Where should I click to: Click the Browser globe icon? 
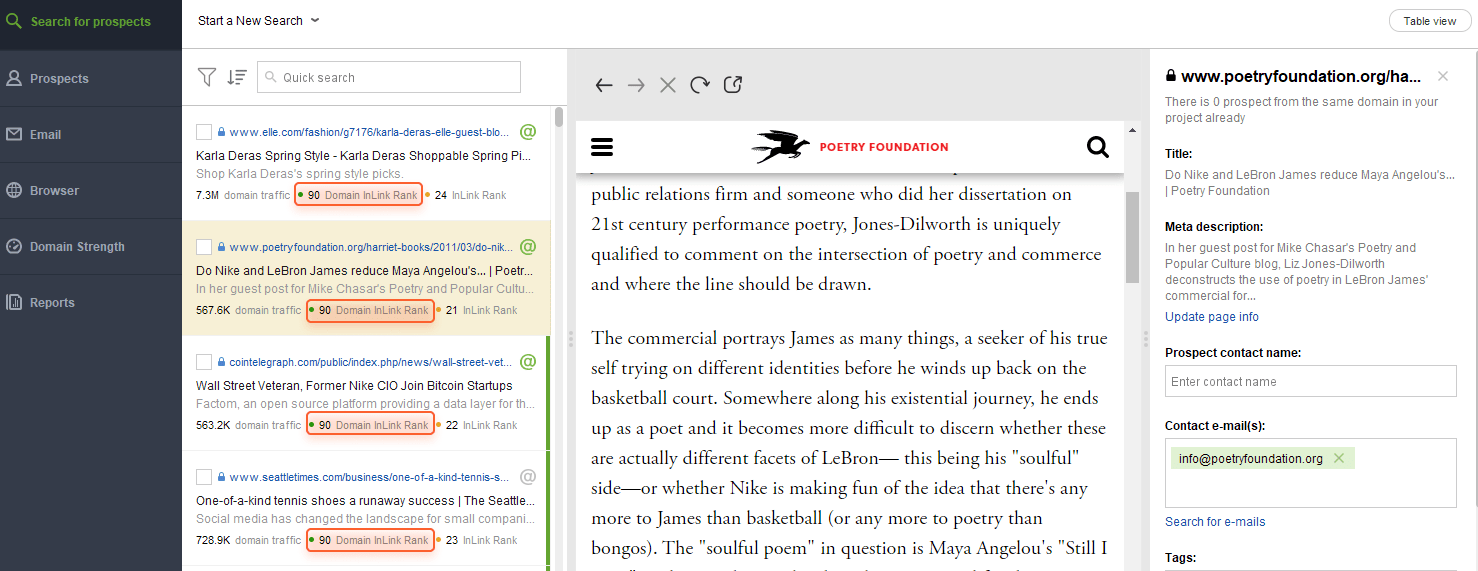point(14,190)
